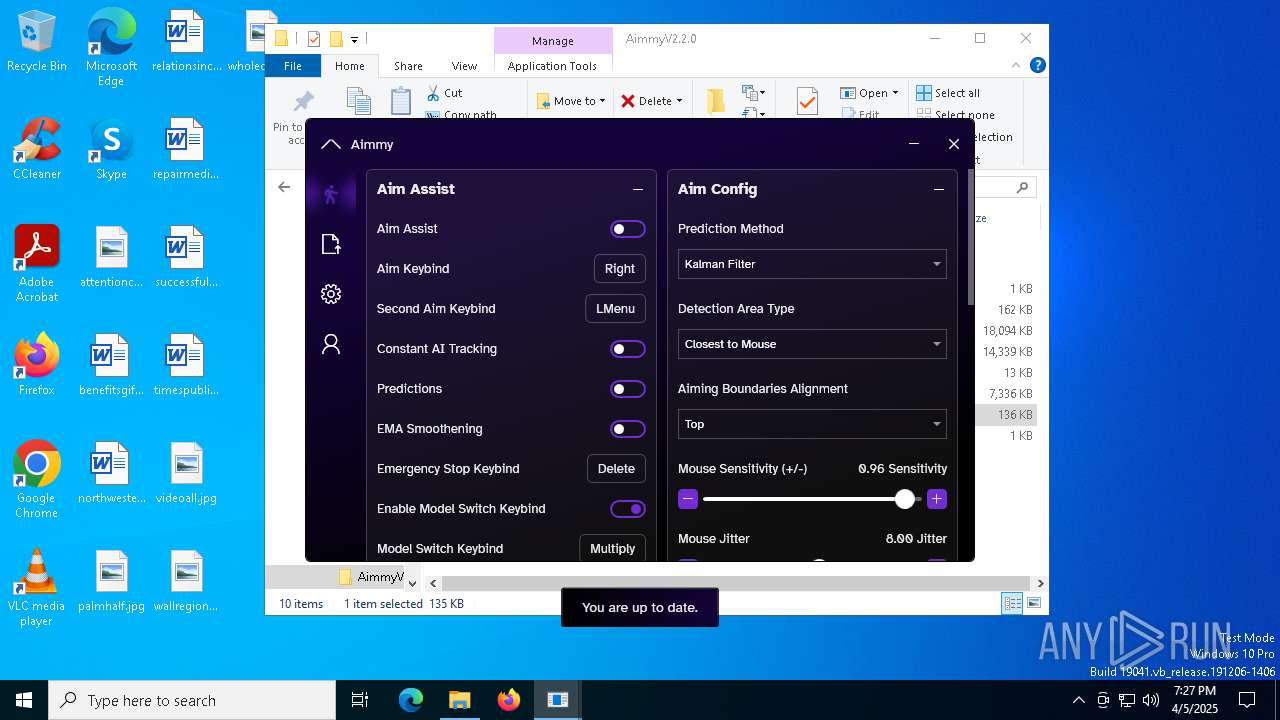Increase Mouse Sensitivity with purple plus button
The height and width of the screenshot is (720, 1280).
[937, 499]
